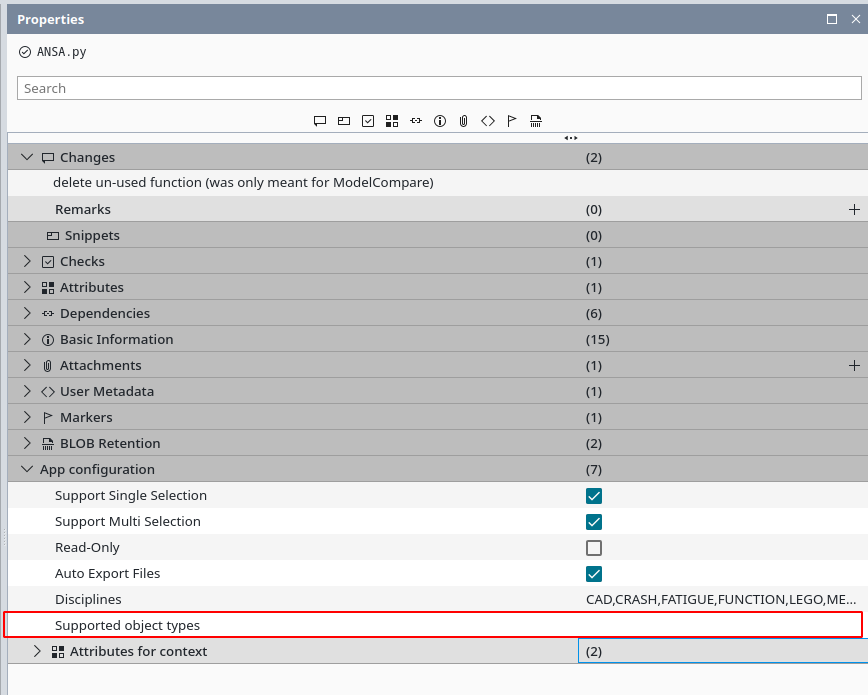The width and height of the screenshot is (868, 695).
Task: Click the Supported object types row
Action: (433, 625)
